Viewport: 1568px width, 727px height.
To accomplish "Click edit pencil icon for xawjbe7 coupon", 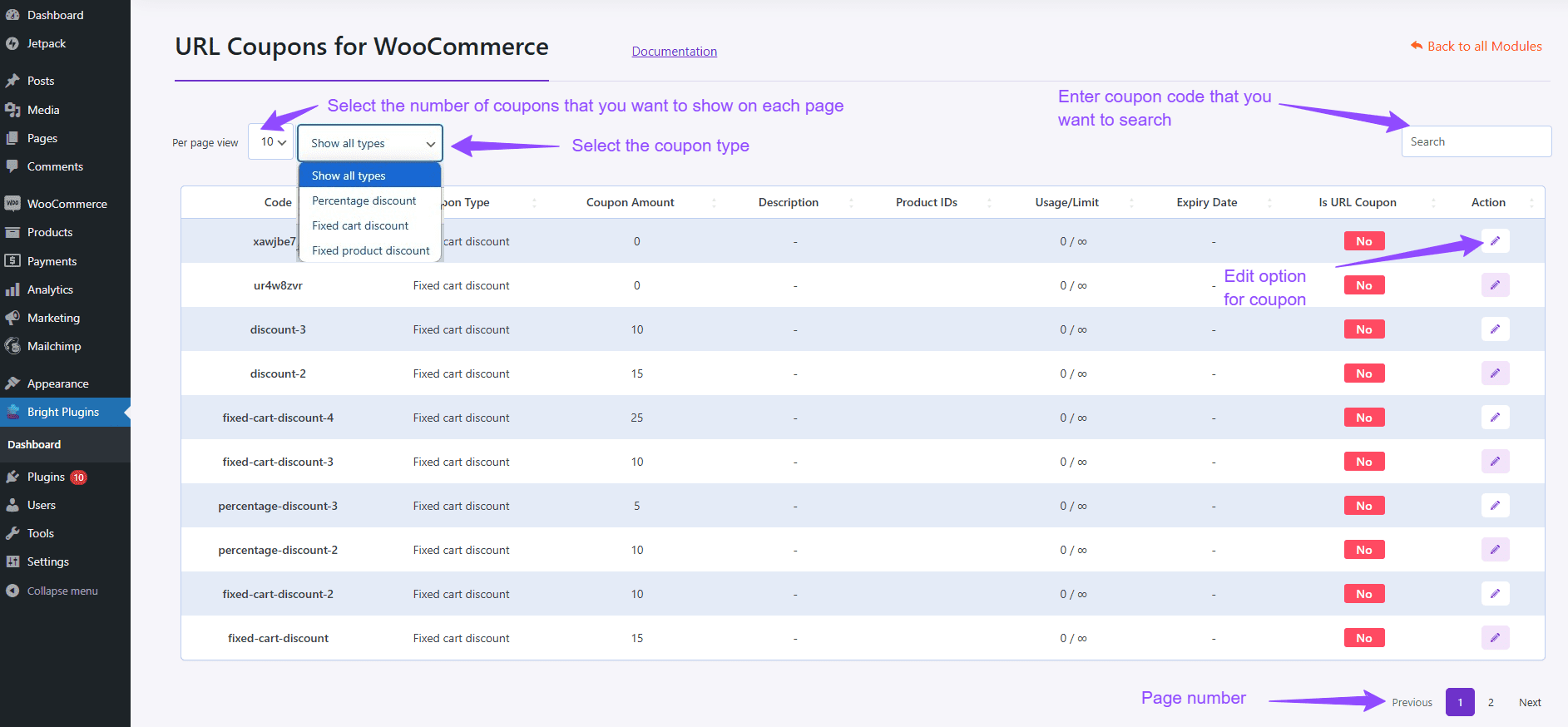I will tap(1495, 241).
